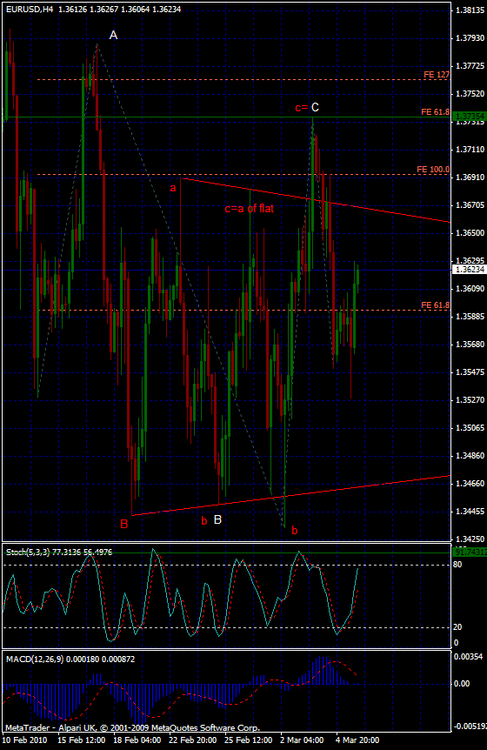487x750 pixels.
Task: Click the MACD(12,26,9) indicator label
Action: tap(70, 659)
